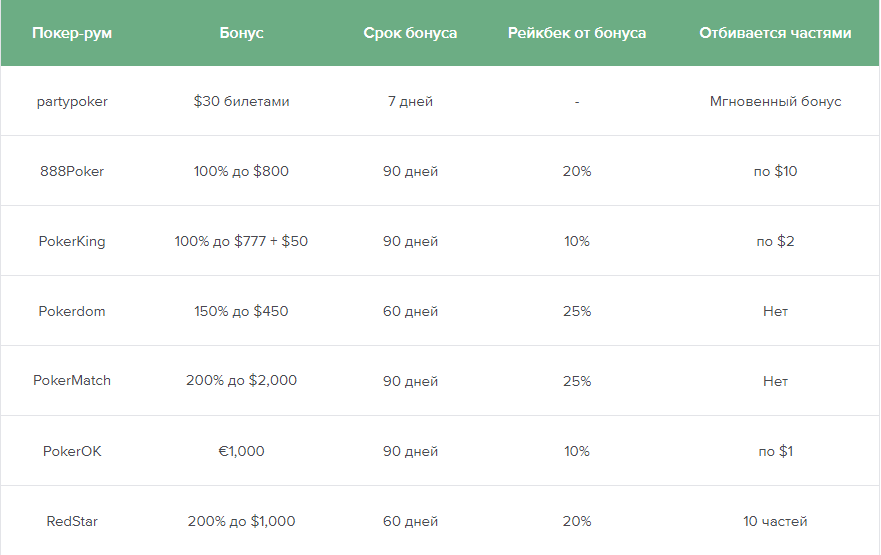881x555 pixels.
Task: Open the 888Poker room name
Action: pyautogui.click(x=72, y=171)
